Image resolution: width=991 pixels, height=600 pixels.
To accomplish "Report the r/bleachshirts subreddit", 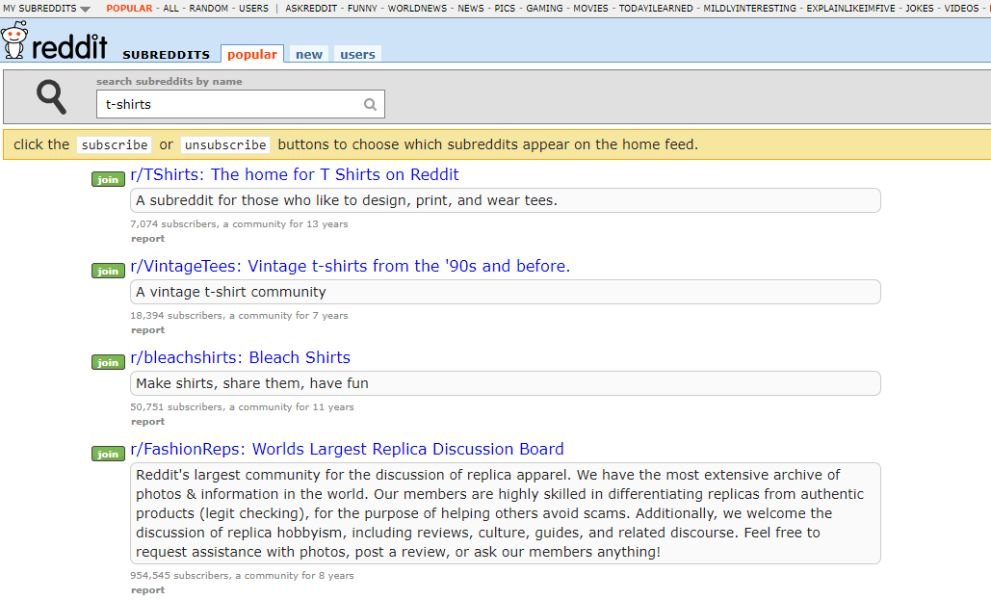I will pyautogui.click(x=148, y=422).
